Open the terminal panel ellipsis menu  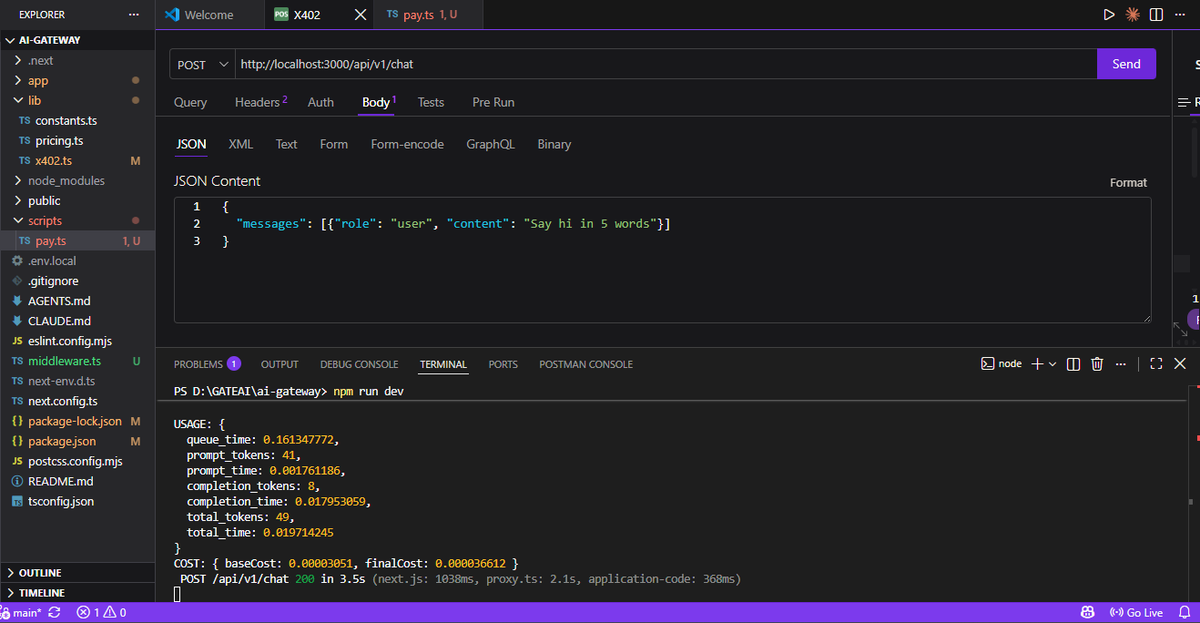[1120, 364]
